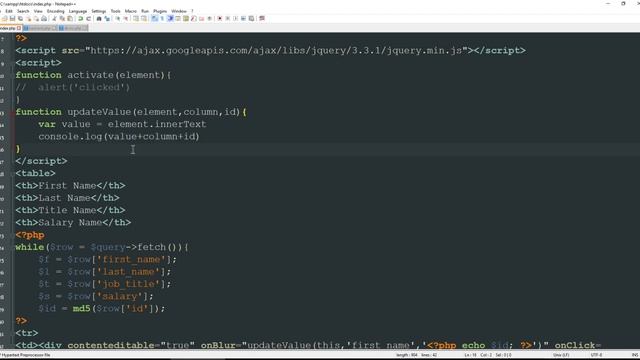Click the last icon on the toolbar

pos(262,18)
